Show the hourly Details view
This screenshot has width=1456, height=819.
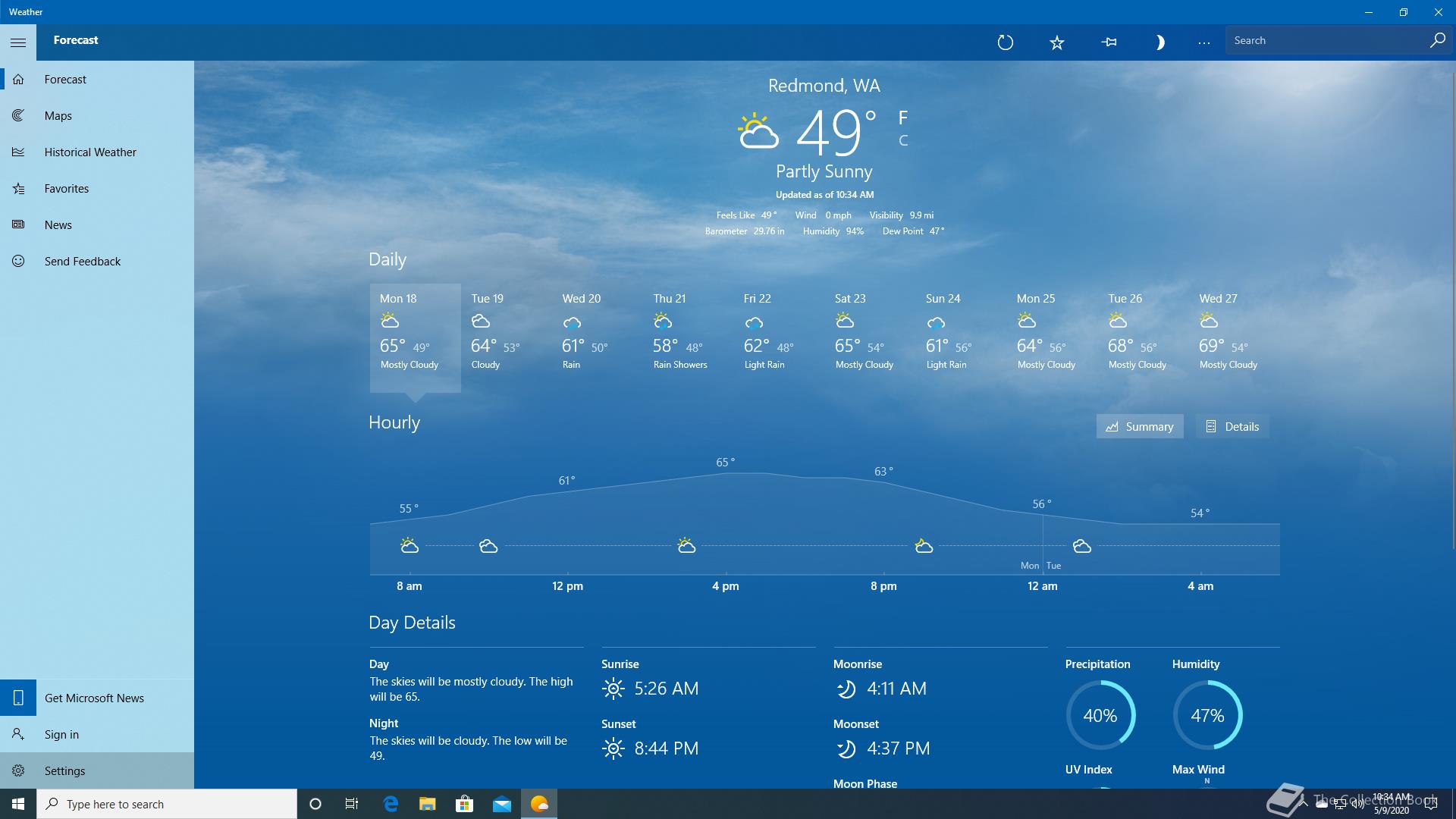click(1232, 426)
